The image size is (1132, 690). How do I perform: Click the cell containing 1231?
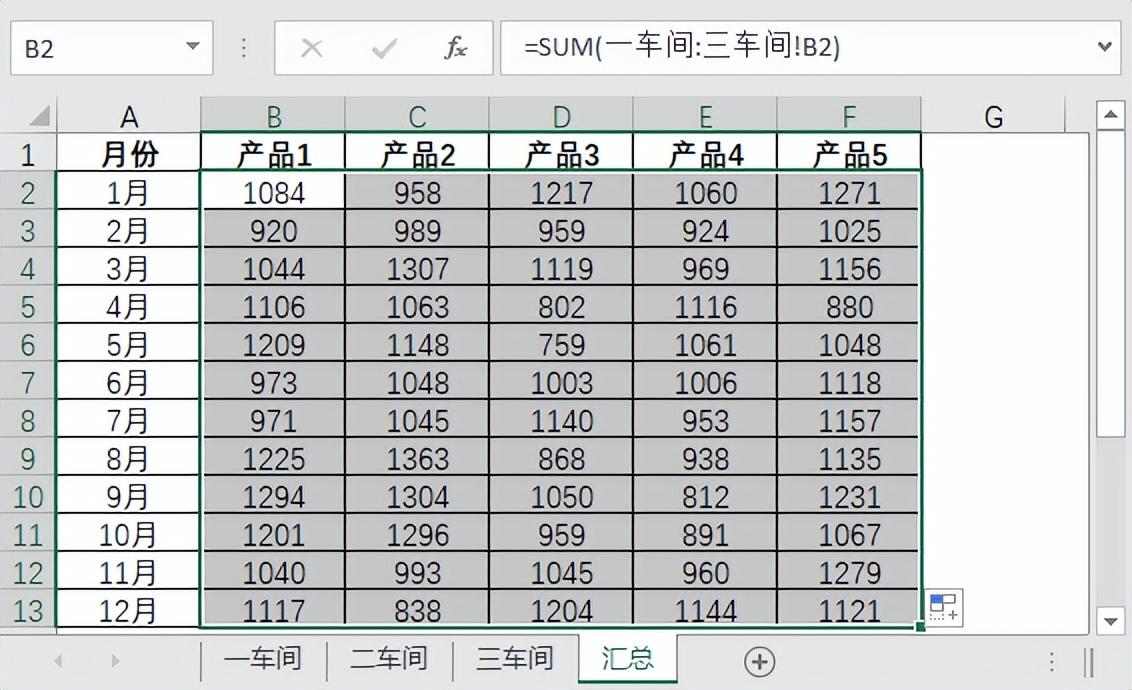849,496
